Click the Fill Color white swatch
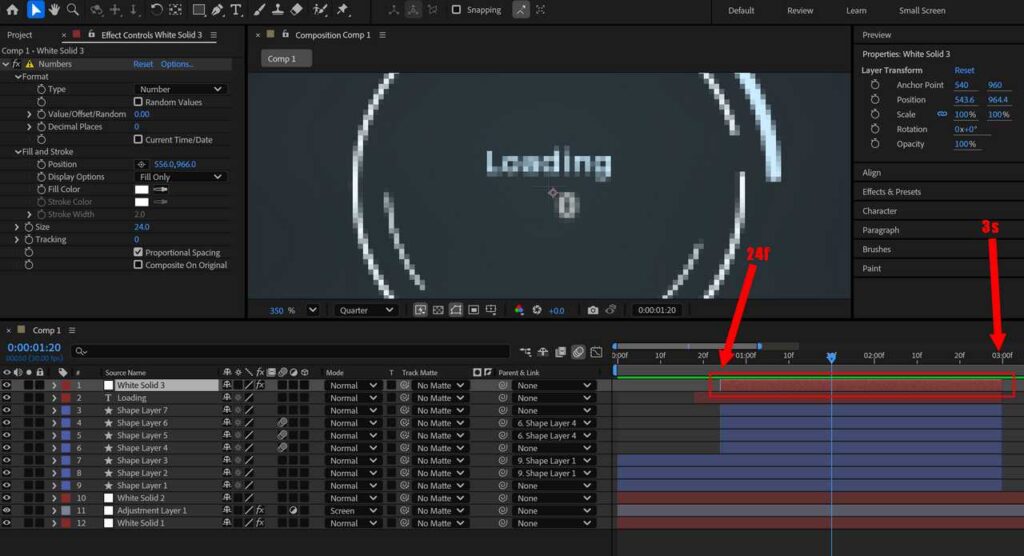The width and height of the screenshot is (1024, 556). pyautogui.click(x=141, y=189)
